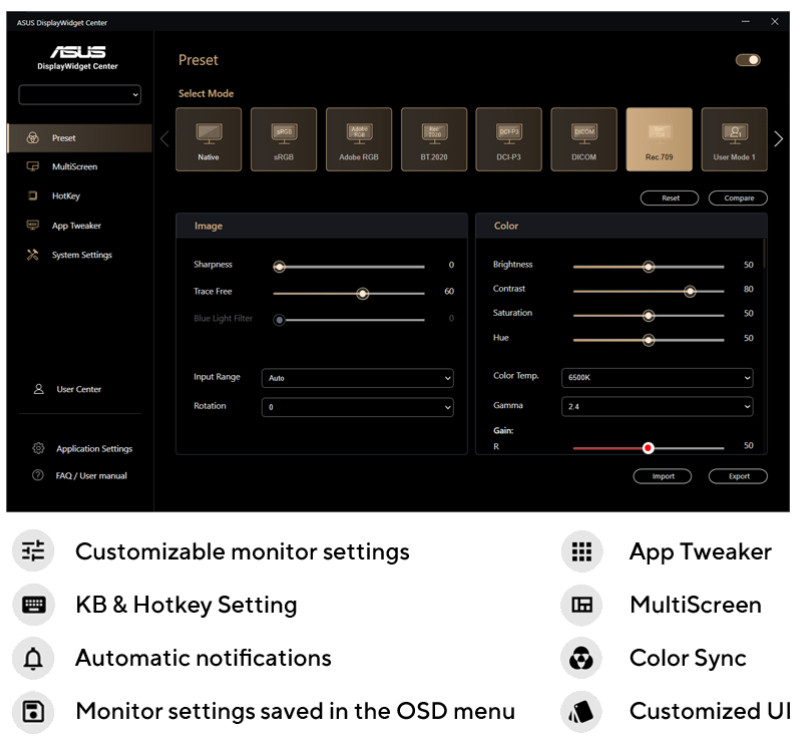Open FAQ / User manual
806x738 pixels.
click(90, 476)
